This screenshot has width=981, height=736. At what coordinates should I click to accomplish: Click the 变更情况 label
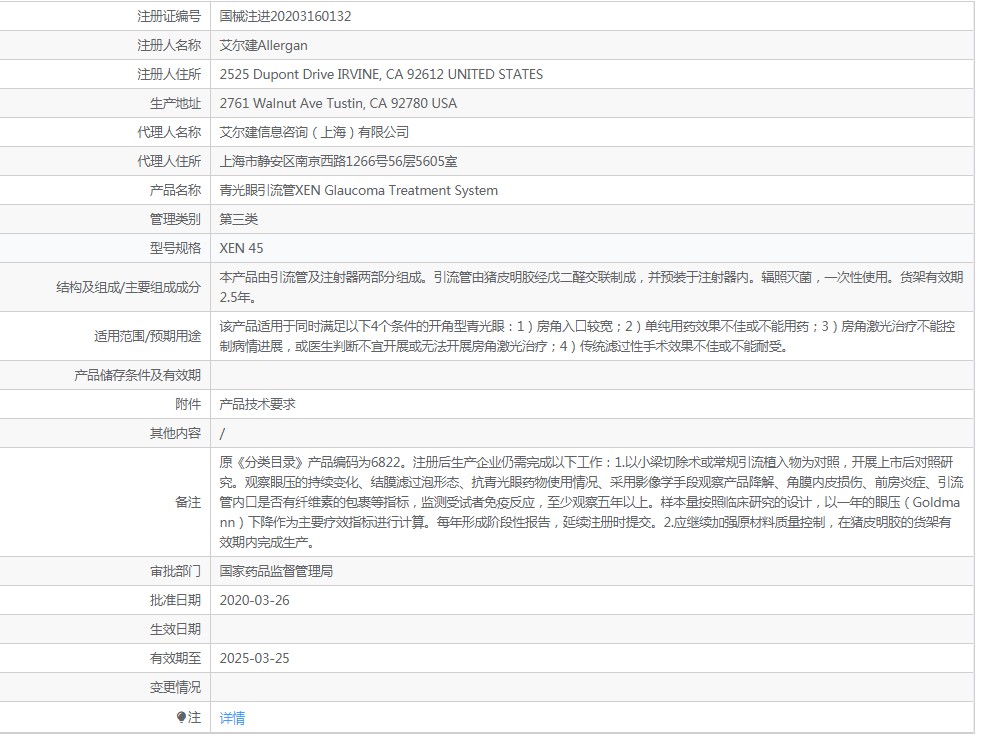click(x=175, y=687)
